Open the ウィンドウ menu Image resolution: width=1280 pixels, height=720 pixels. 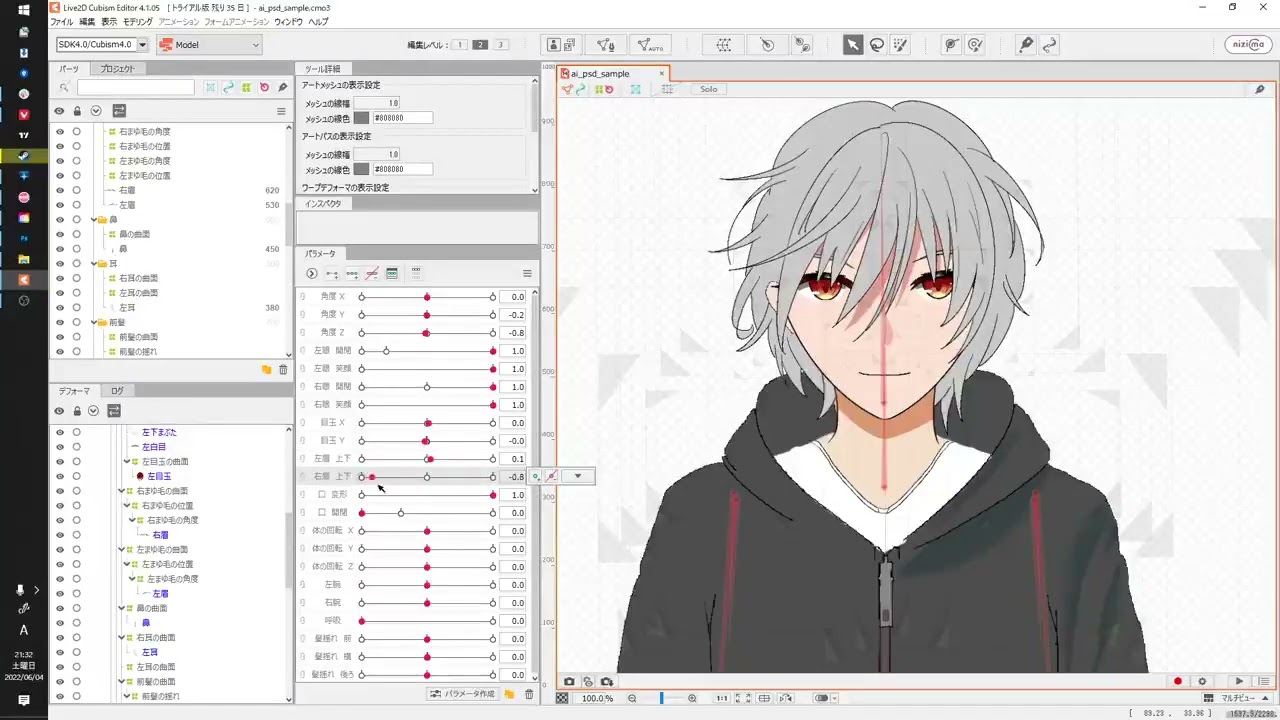[288, 21]
